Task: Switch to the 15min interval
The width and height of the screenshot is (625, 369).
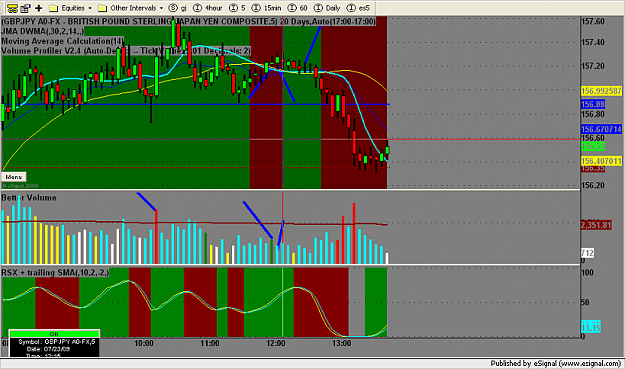Action: tap(267, 8)
